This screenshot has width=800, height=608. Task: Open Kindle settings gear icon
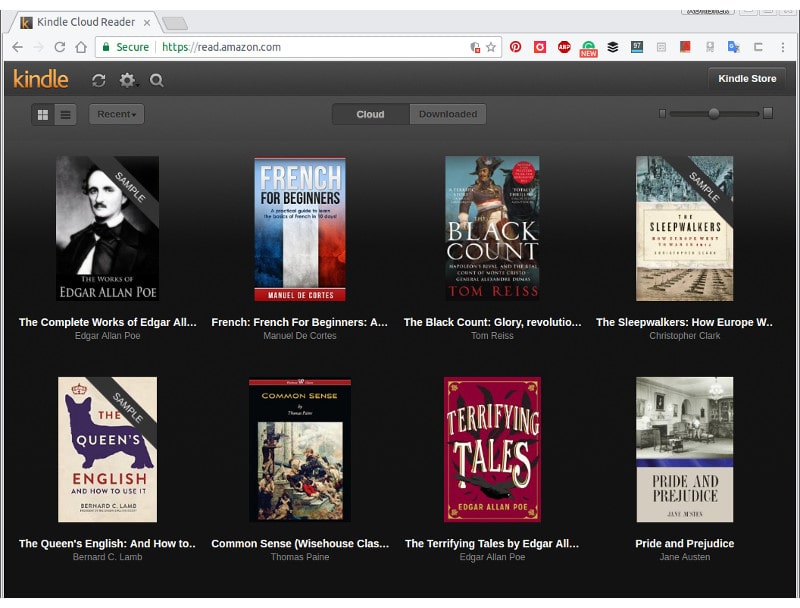pyautogui.click(x=127, y=80)
